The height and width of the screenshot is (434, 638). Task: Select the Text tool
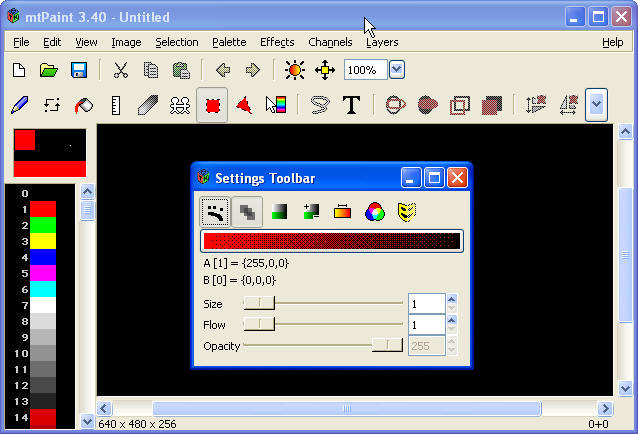[x=352, y=105]
